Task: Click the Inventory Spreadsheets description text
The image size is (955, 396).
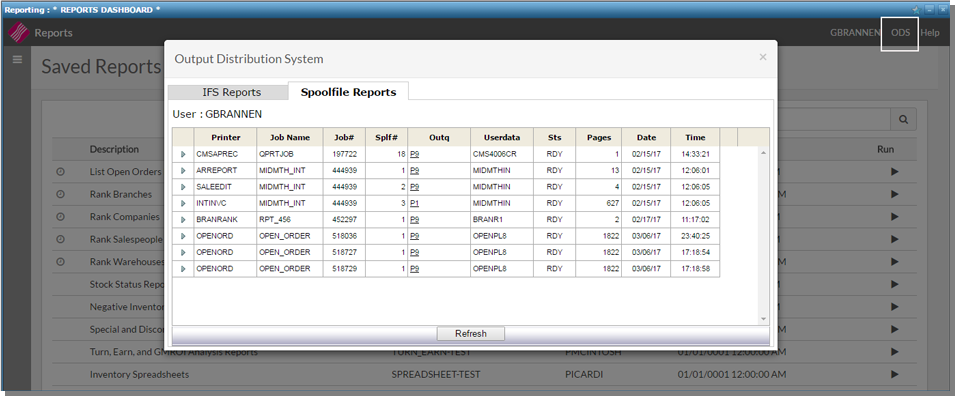Action: pyautogui.click(x=139, y=374)
